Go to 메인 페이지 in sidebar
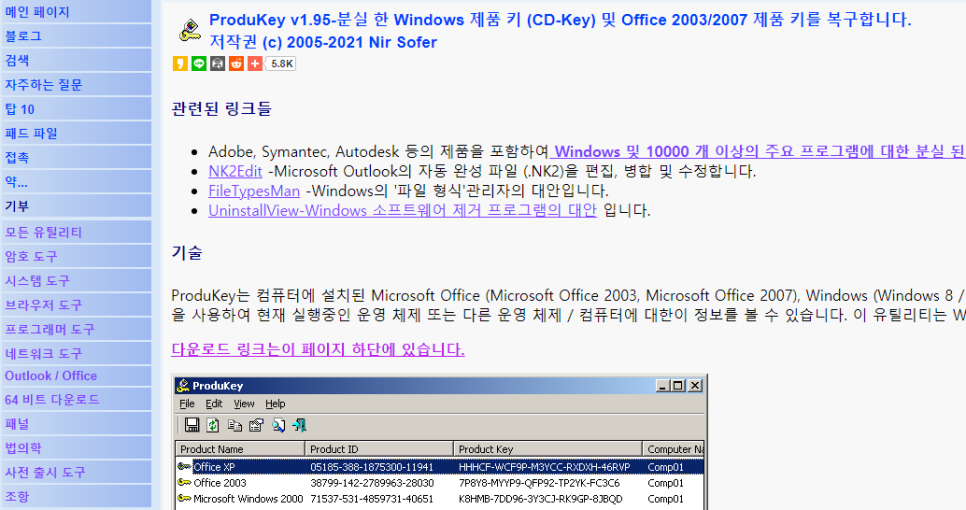966x510 pixels. [x=75, y=12]
